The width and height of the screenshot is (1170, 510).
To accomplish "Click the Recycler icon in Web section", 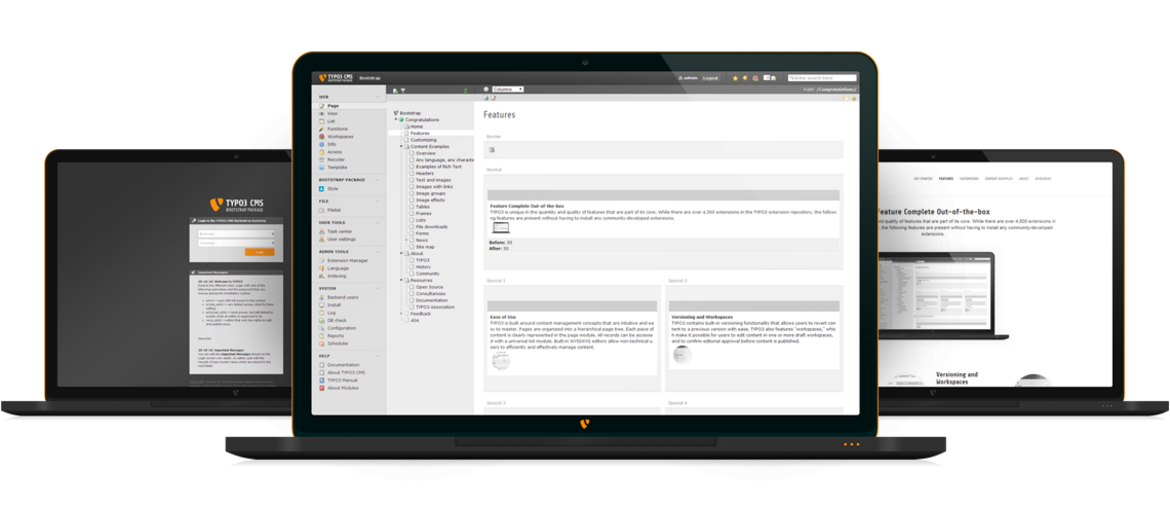I will (321, 159).
